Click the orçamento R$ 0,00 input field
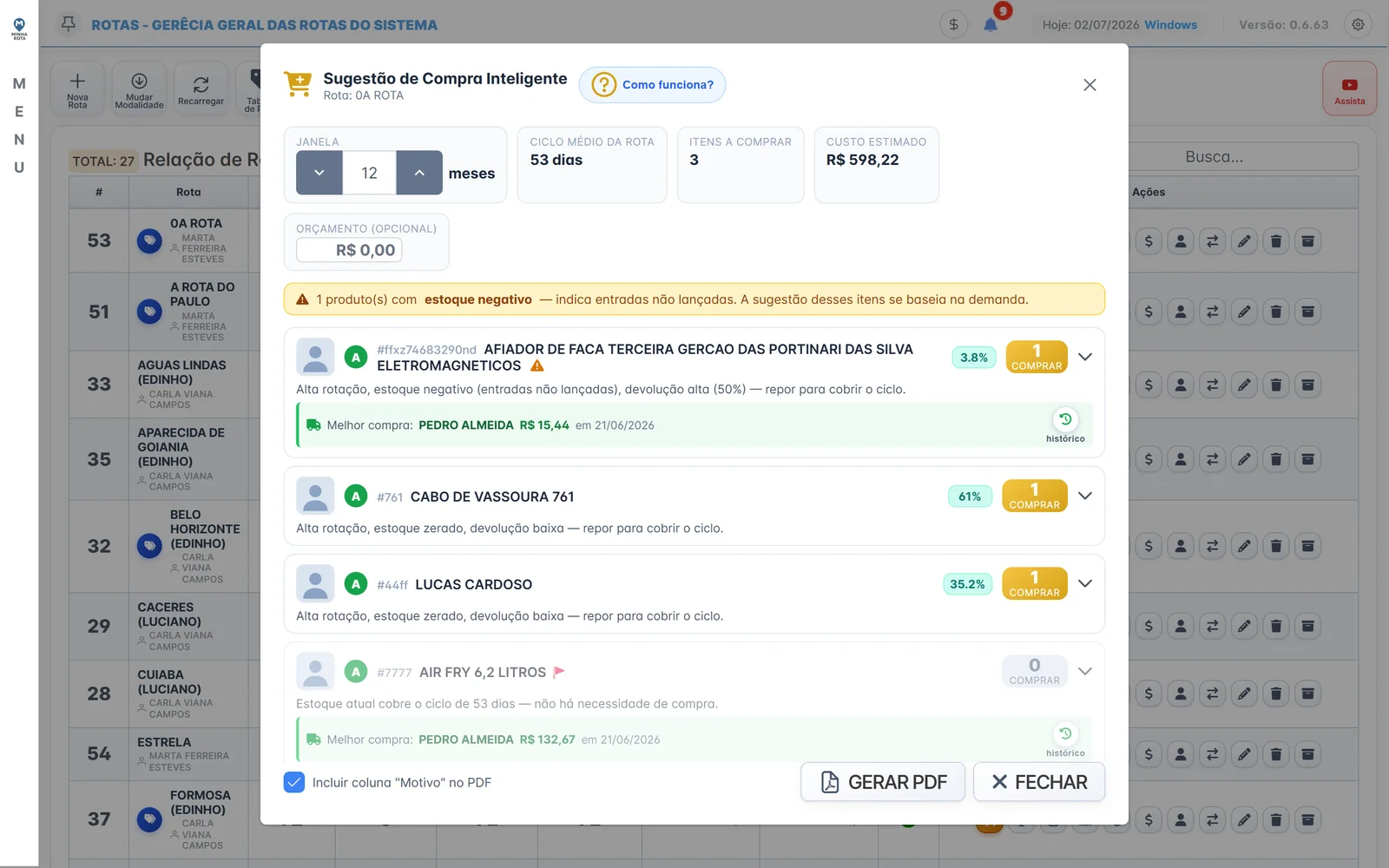1389x868 pixels. 349,250
